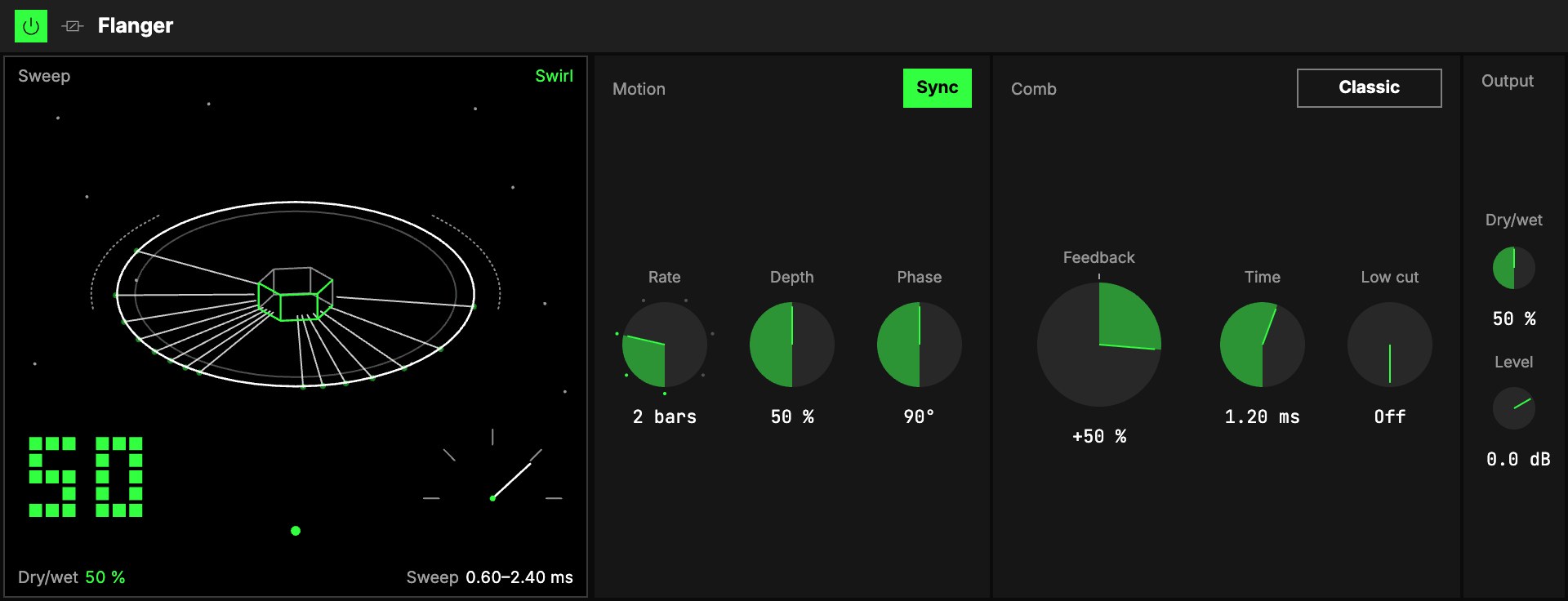This screenshot has width=1568, height=601.
Task: Click the Phase knob
Action: pos(920,345)
